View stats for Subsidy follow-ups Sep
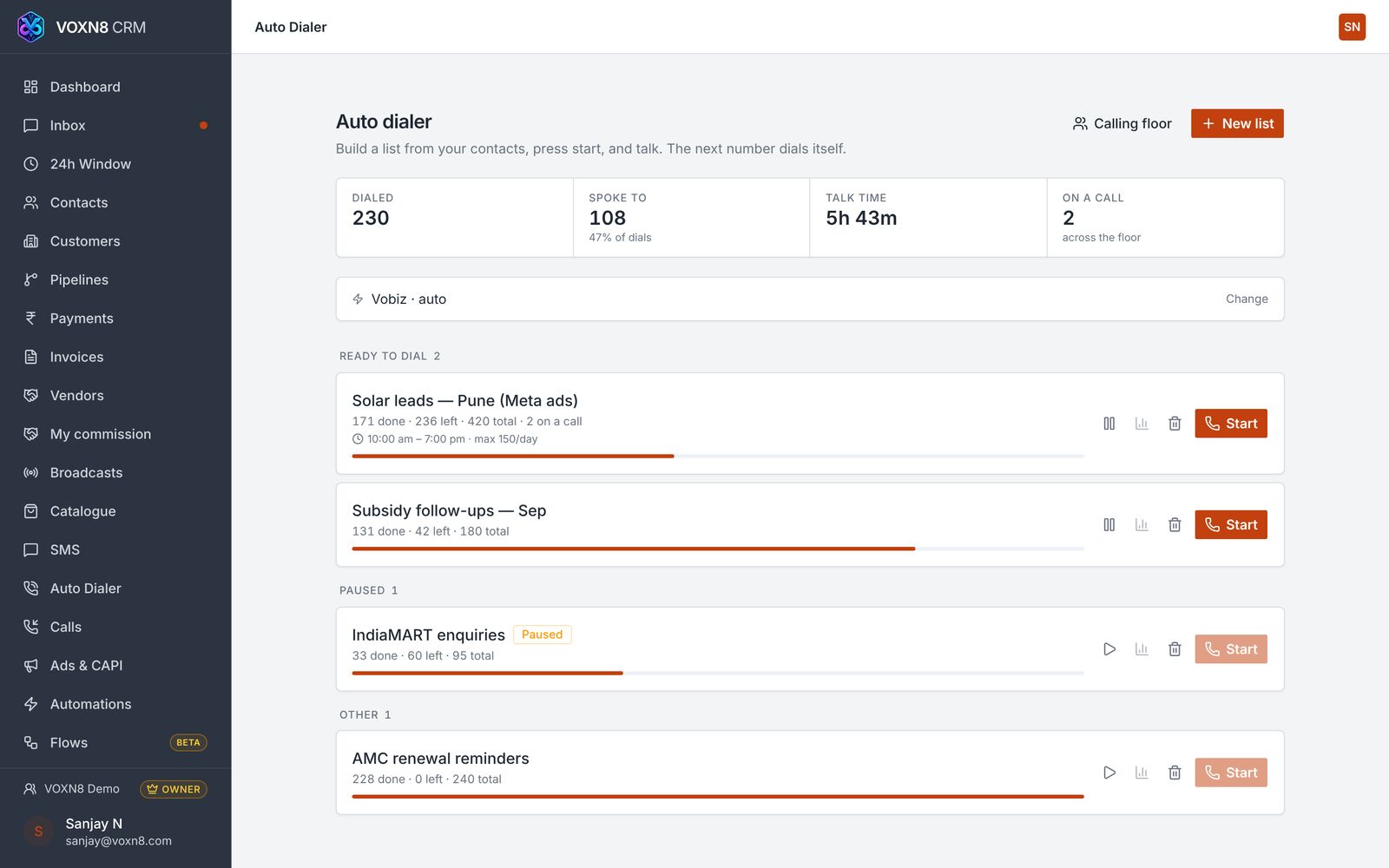 pos(1142,525)
